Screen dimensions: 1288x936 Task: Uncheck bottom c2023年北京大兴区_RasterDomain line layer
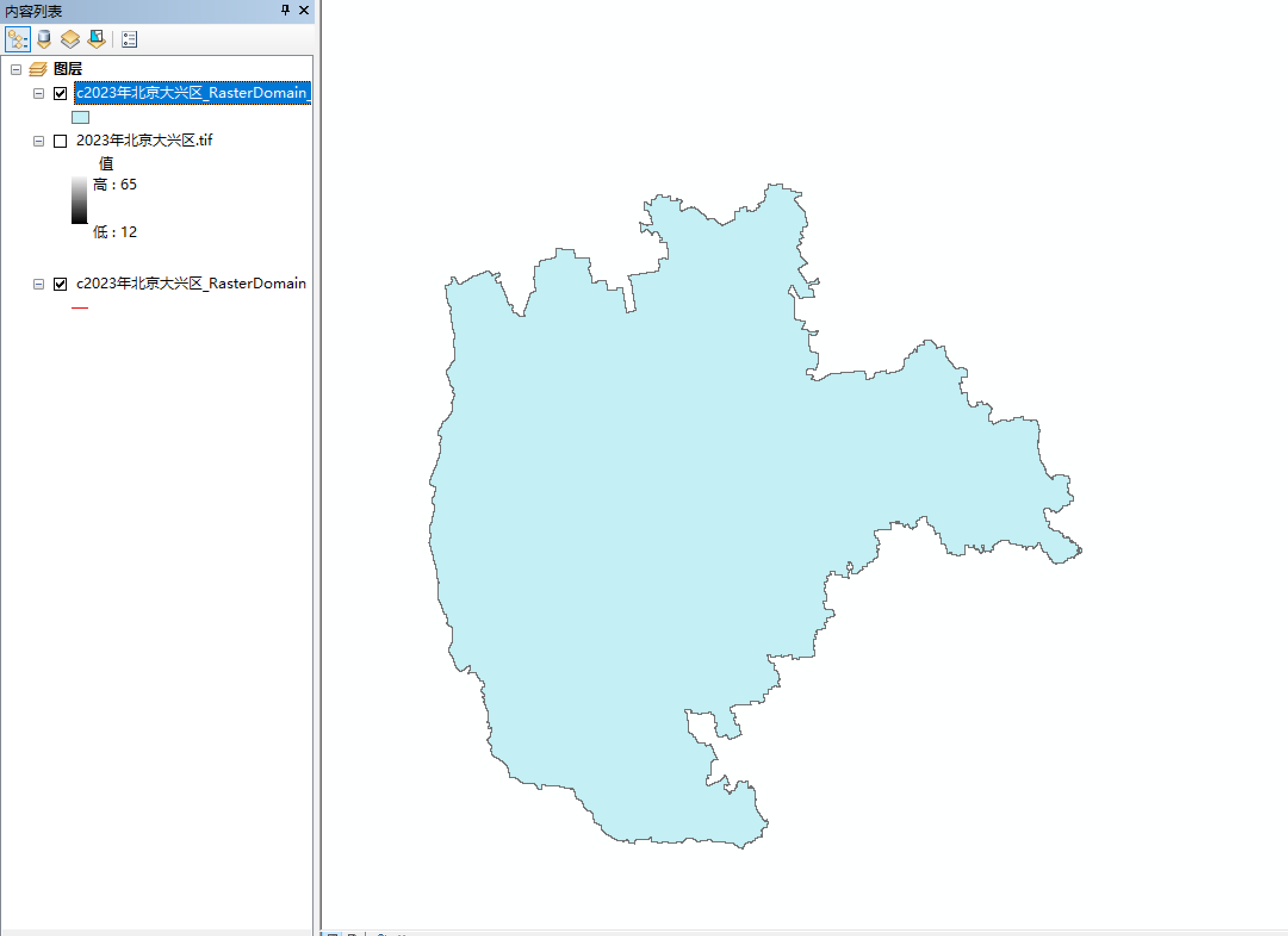(60, 284)
